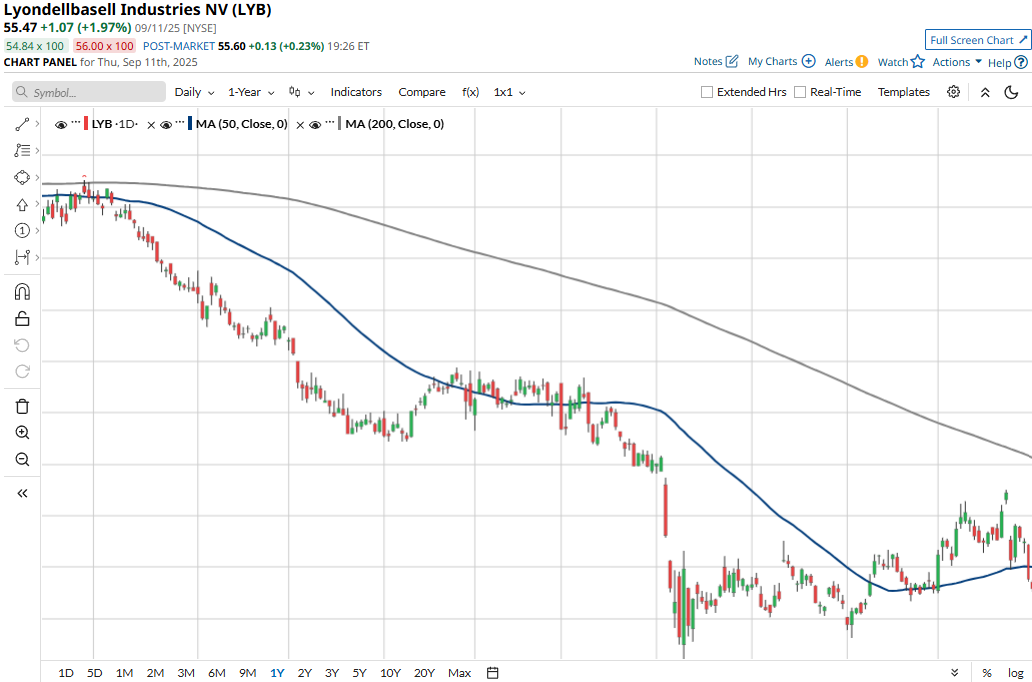Image resolution: width=1032 pixels, height=682 pixels.
Task: Open the 1-Year period dropdown
Action: (x=251, y=92)
